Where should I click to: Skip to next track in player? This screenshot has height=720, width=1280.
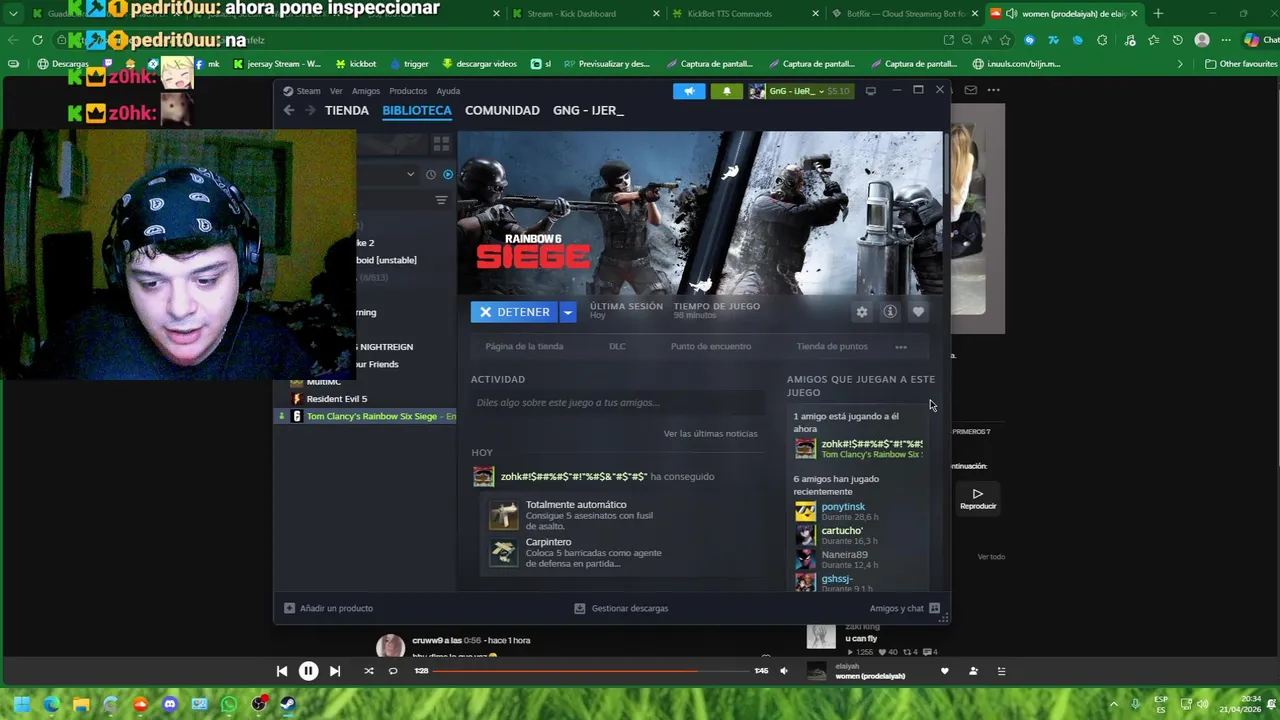pos(335,671)
